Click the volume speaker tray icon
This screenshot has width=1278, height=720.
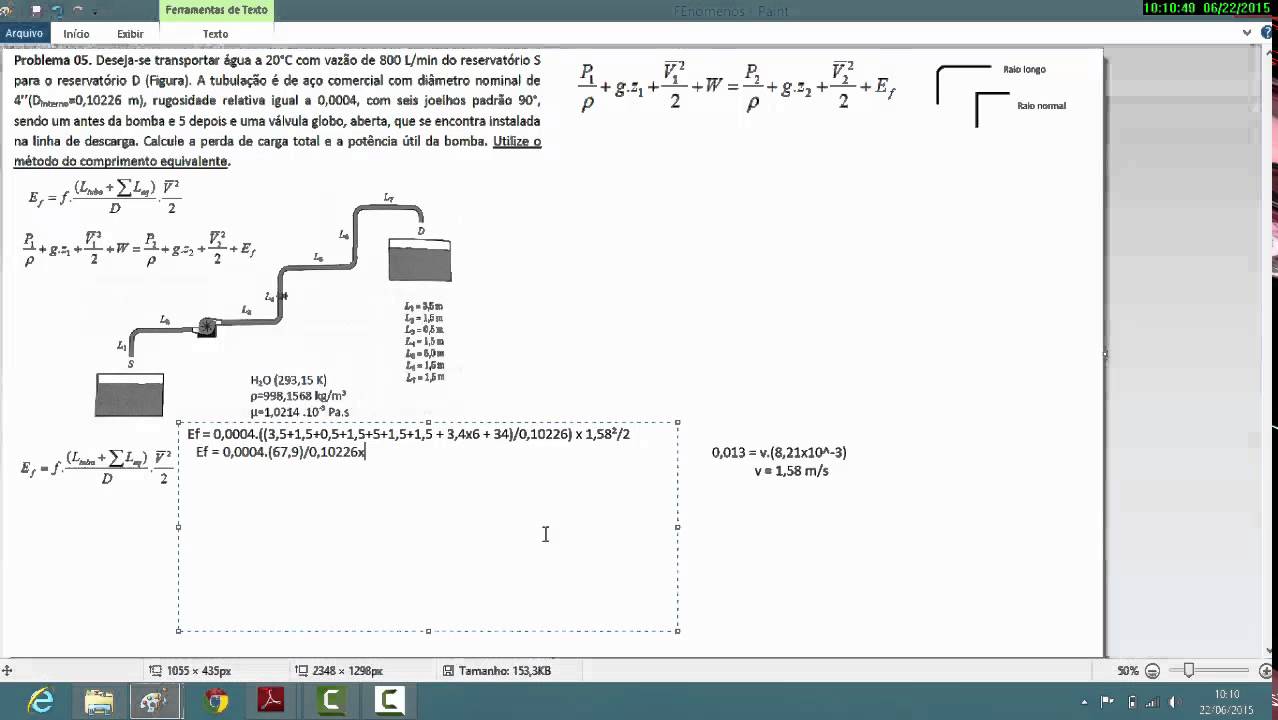[1175, 702]
